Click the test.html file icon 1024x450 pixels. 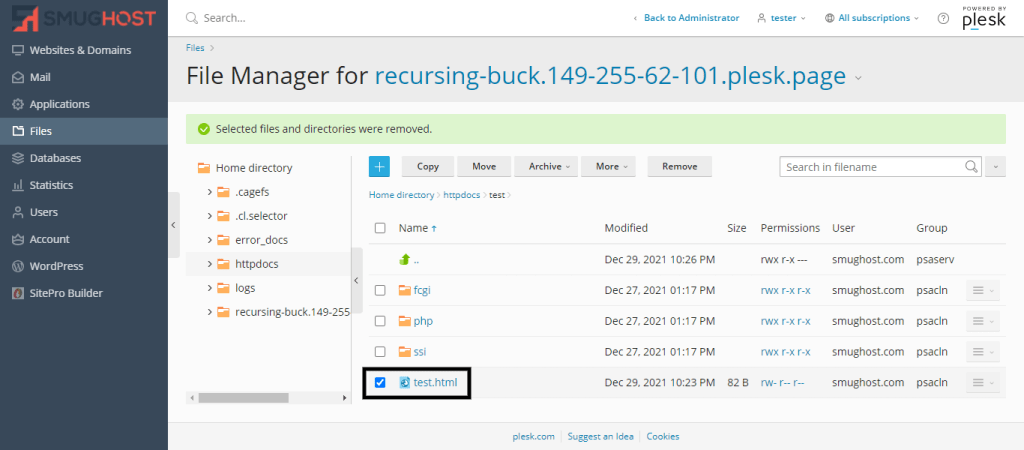point(404,383)
